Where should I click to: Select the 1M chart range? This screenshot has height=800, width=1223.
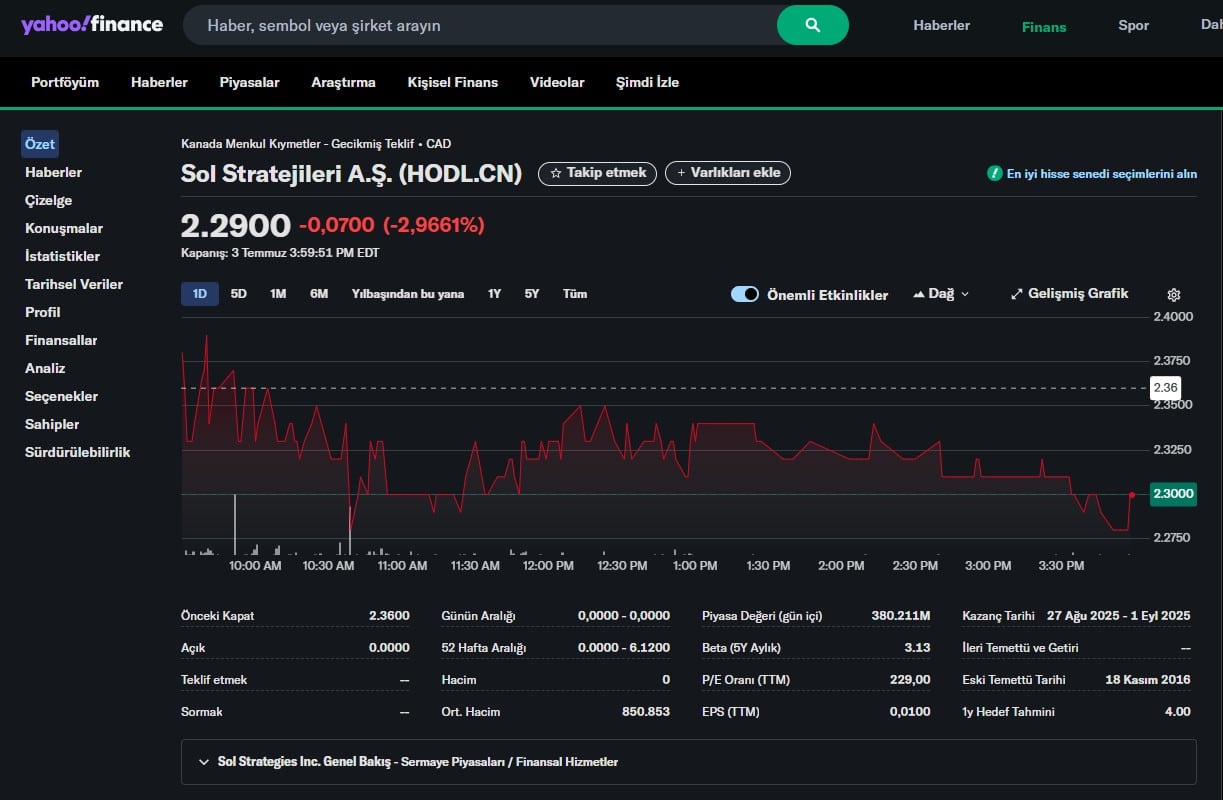tap(278, 294)
